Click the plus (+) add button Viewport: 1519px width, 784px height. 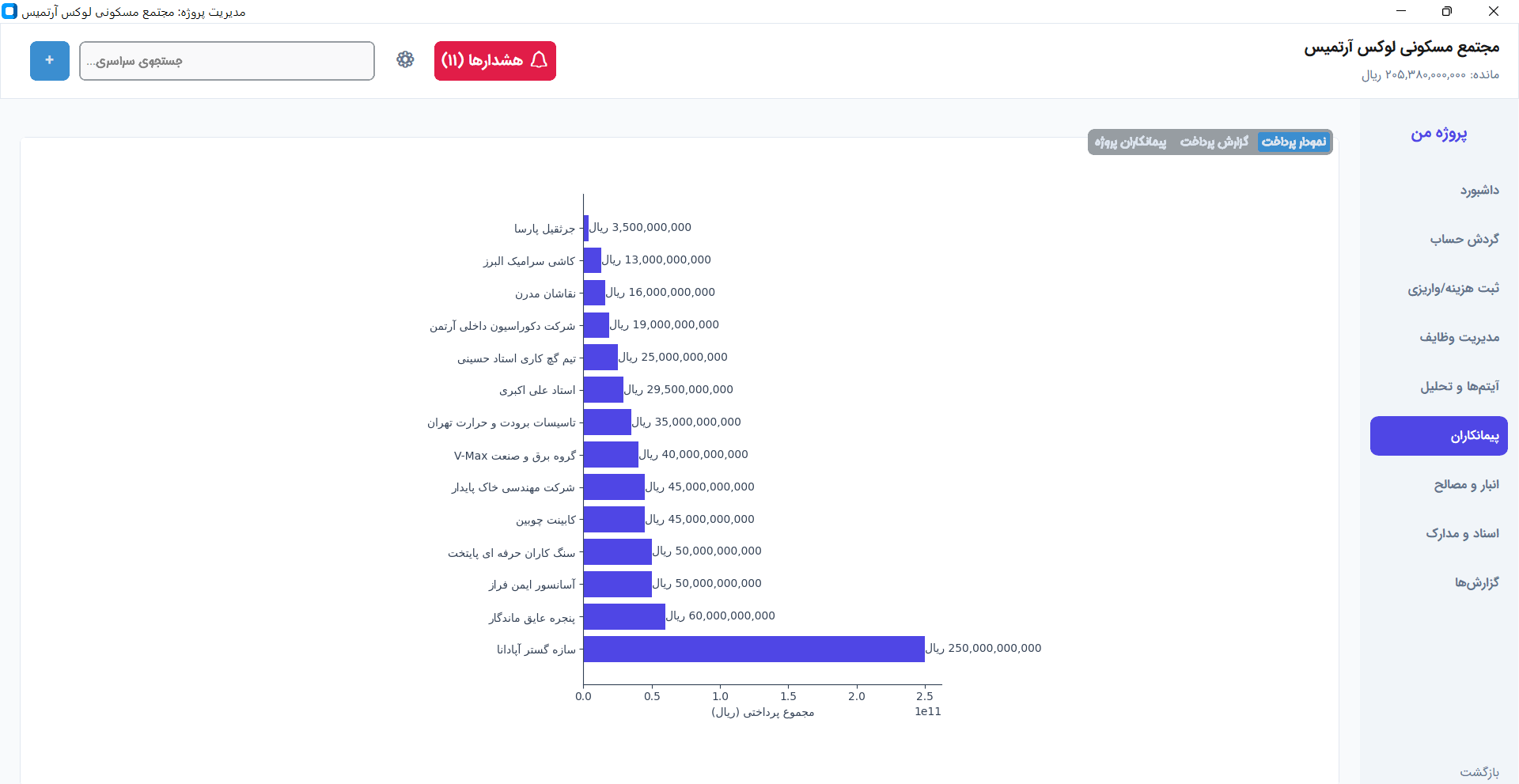[49, 60]
